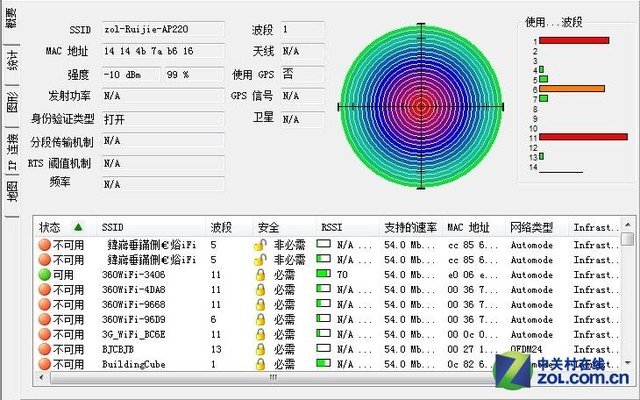Click the status icon of 3G_WiFi_BC6E row
640x400 pixels.
click(x=44, y=335)
